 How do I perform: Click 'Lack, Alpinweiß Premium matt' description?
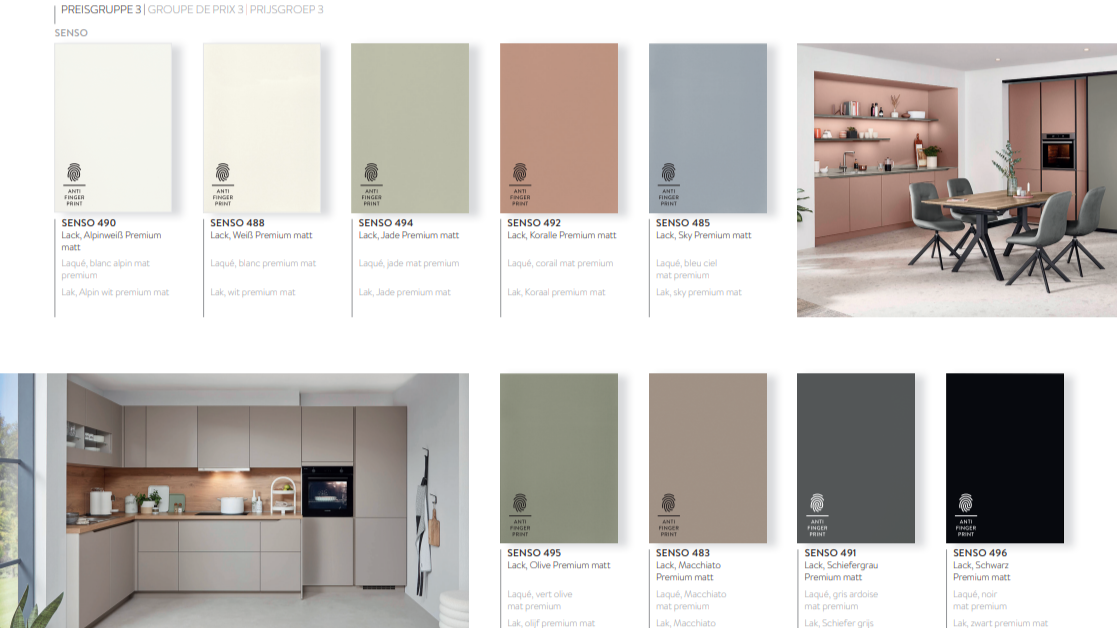click(x=111, y=241)
